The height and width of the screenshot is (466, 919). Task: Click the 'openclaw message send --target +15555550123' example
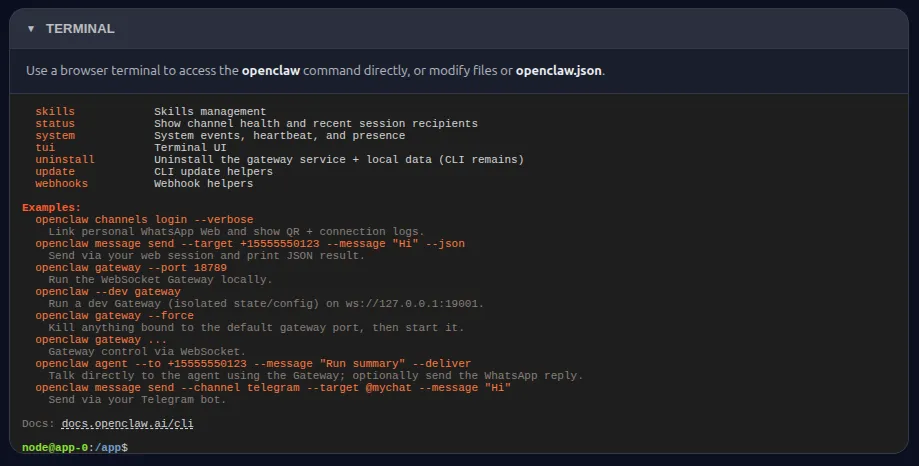pos(250,244)
